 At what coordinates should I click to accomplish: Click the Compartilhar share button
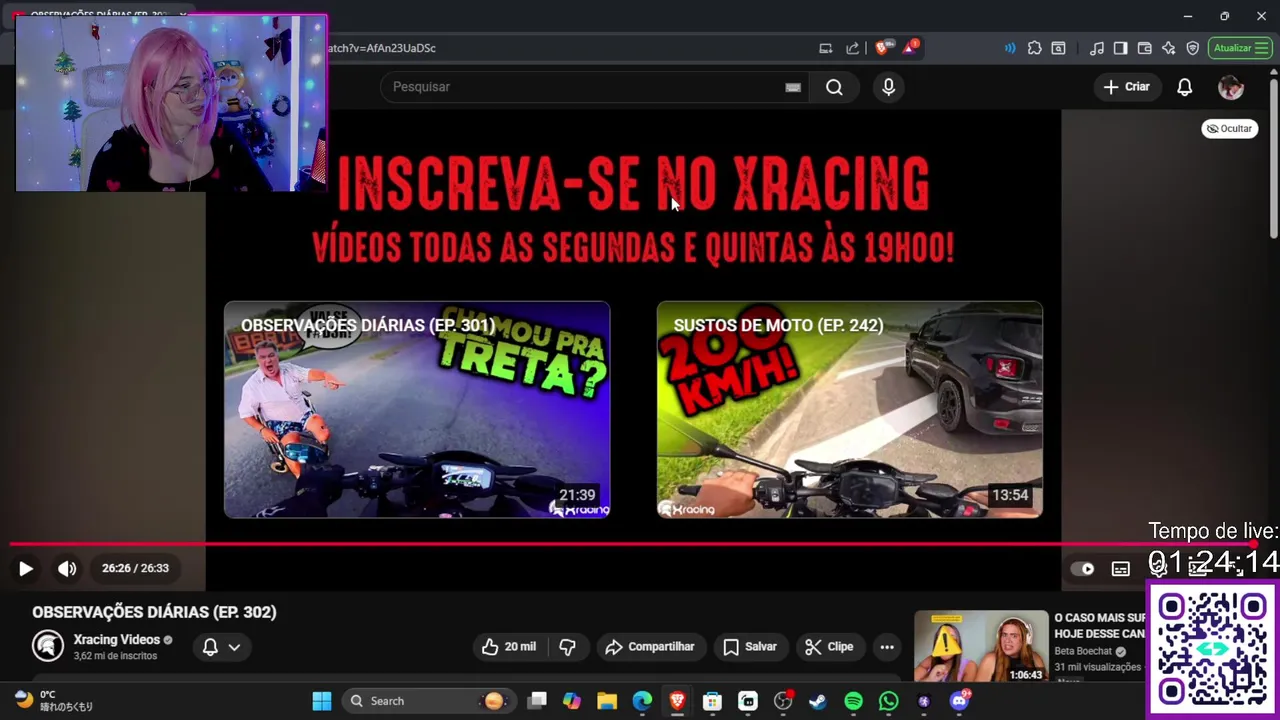pyautogui.click(x=649, y=647)
